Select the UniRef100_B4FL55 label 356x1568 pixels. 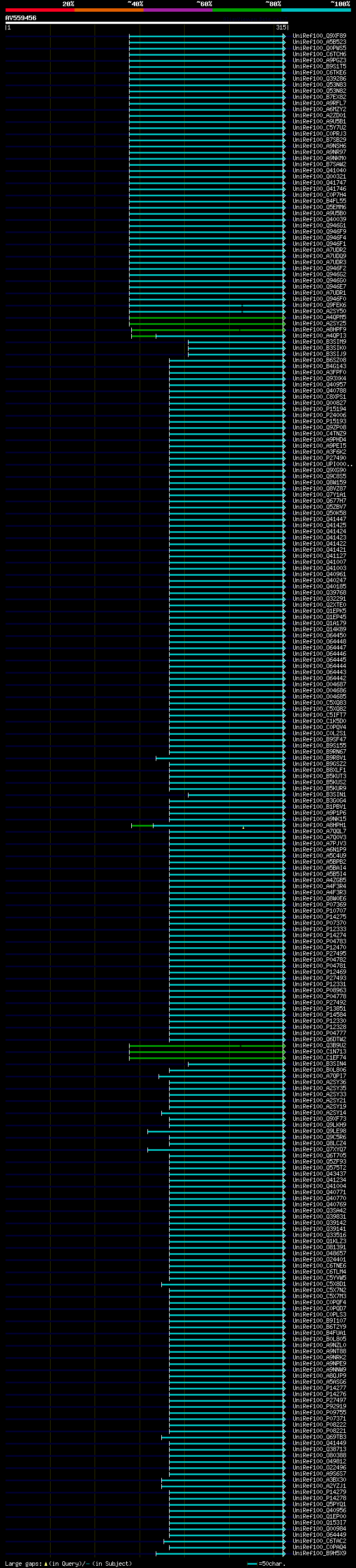[319, 201]
